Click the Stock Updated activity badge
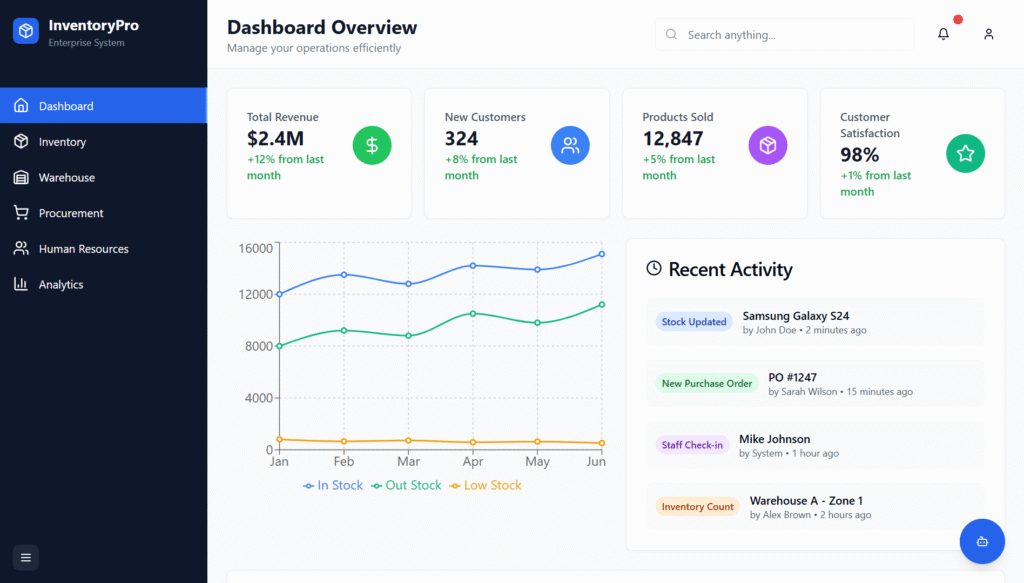 [694, 322]
